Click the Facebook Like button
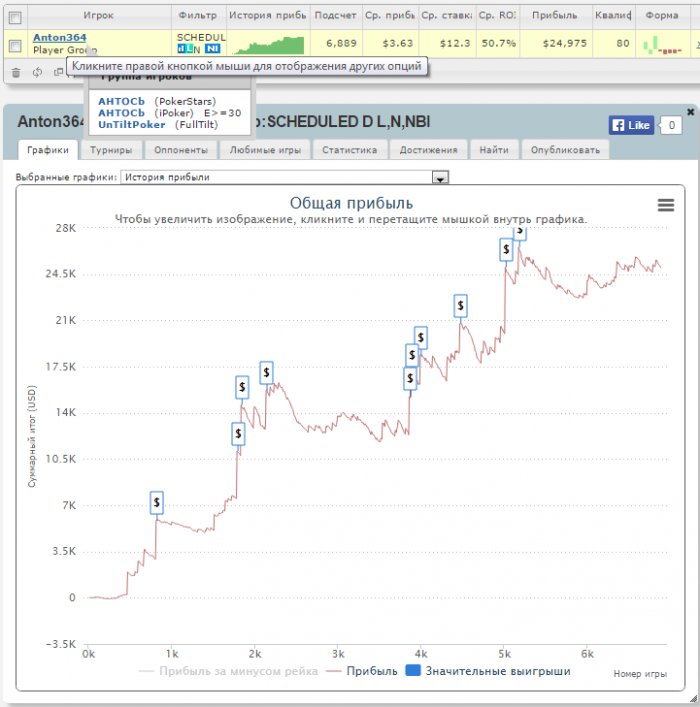This screenshot has height=707, width=700. point(631,125)
